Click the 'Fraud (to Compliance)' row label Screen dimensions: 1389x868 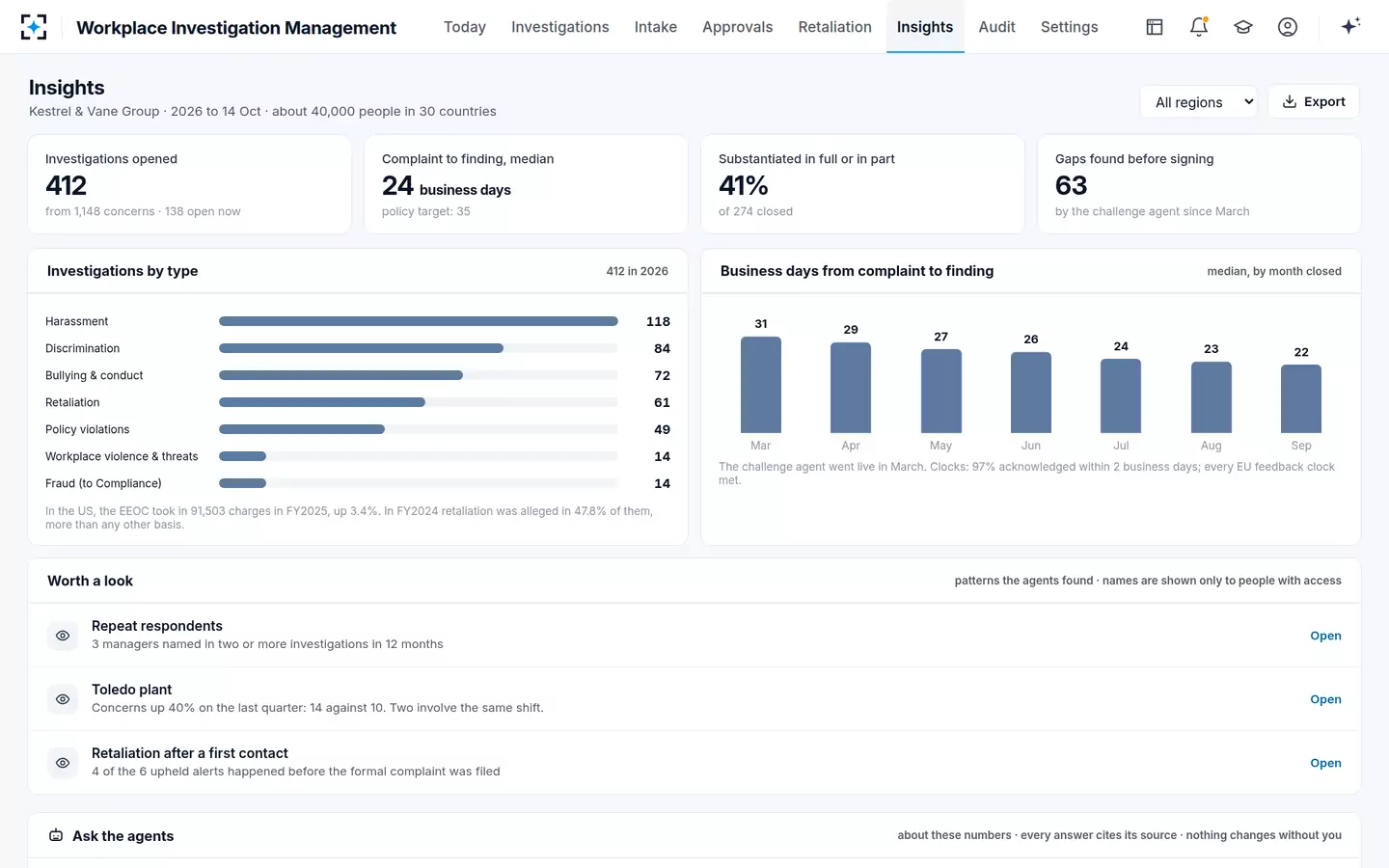[x=103, y=483]
